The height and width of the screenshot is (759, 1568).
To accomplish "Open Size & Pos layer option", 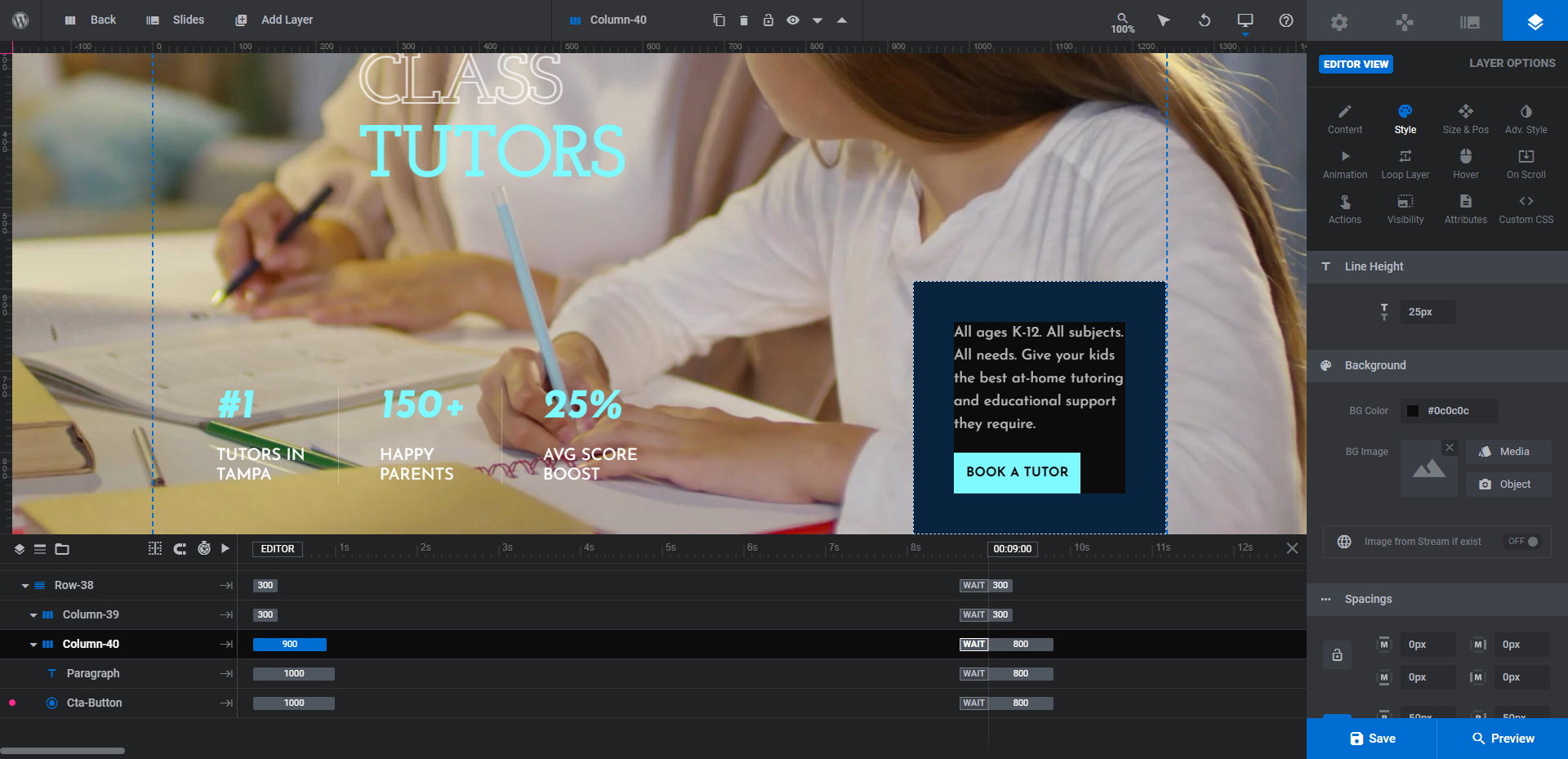I will (x=1466, y=119).
